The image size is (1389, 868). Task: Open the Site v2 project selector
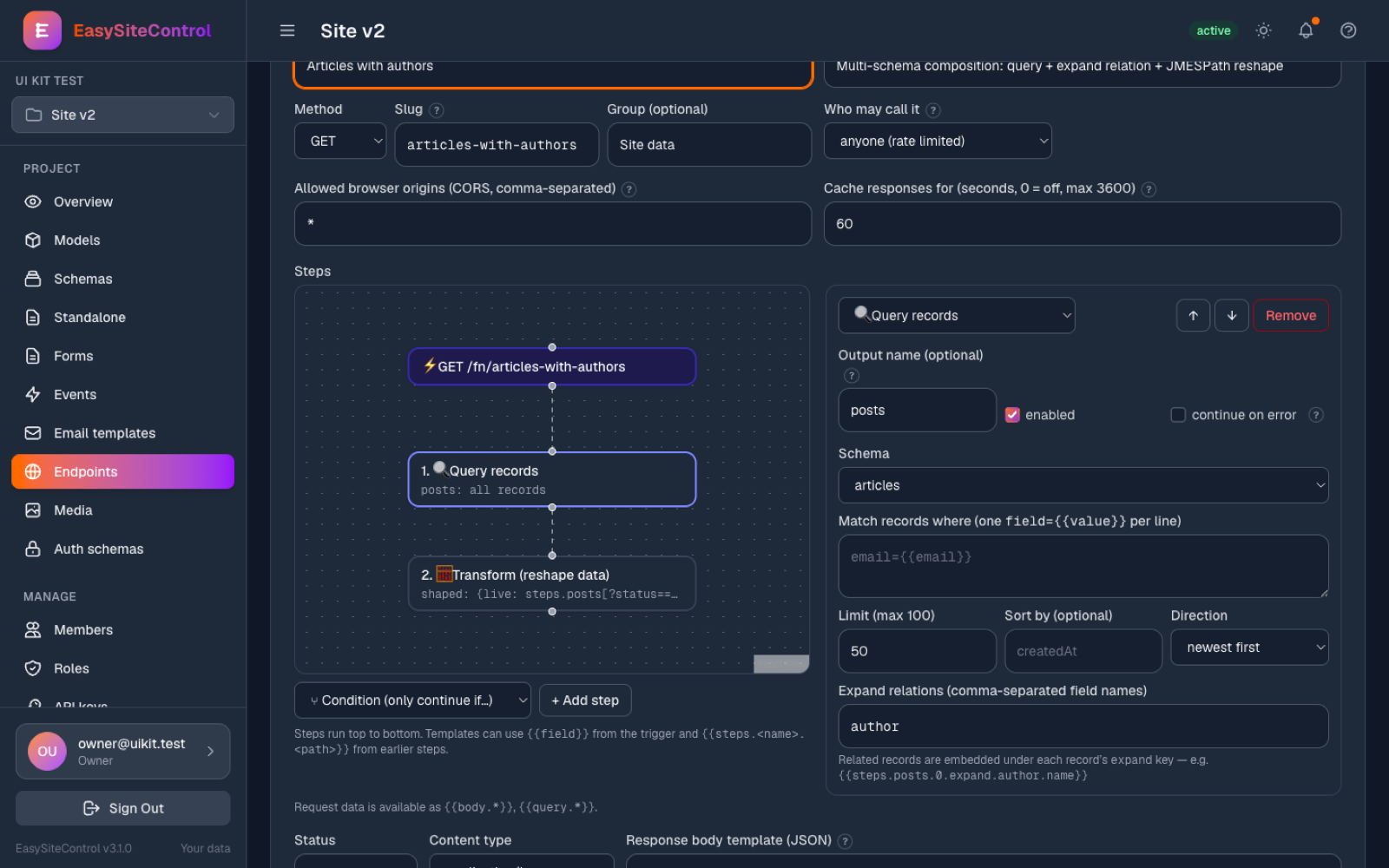coord(122,115)
